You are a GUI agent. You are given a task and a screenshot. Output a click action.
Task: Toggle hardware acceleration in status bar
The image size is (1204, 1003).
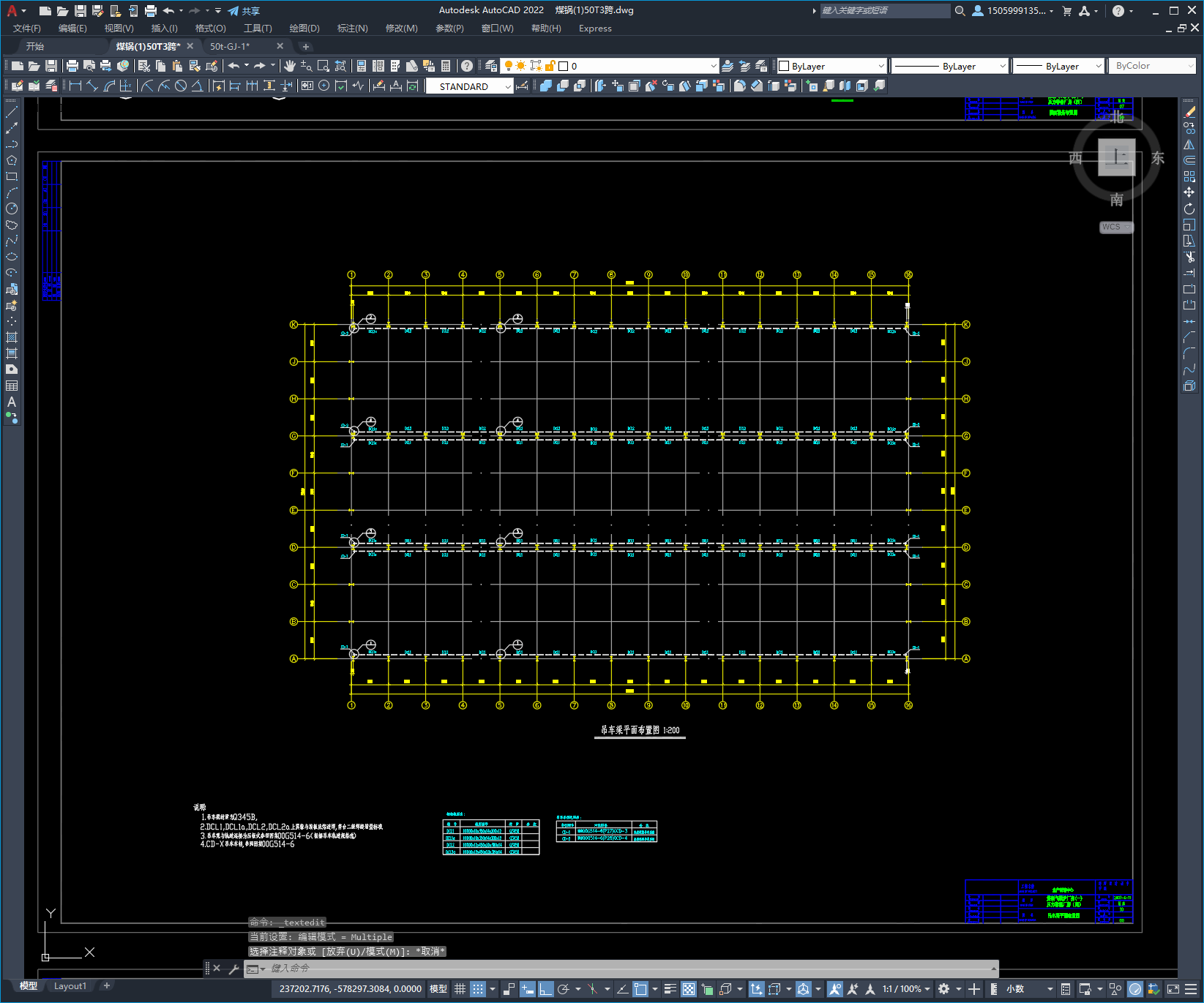pos(1135,989)
